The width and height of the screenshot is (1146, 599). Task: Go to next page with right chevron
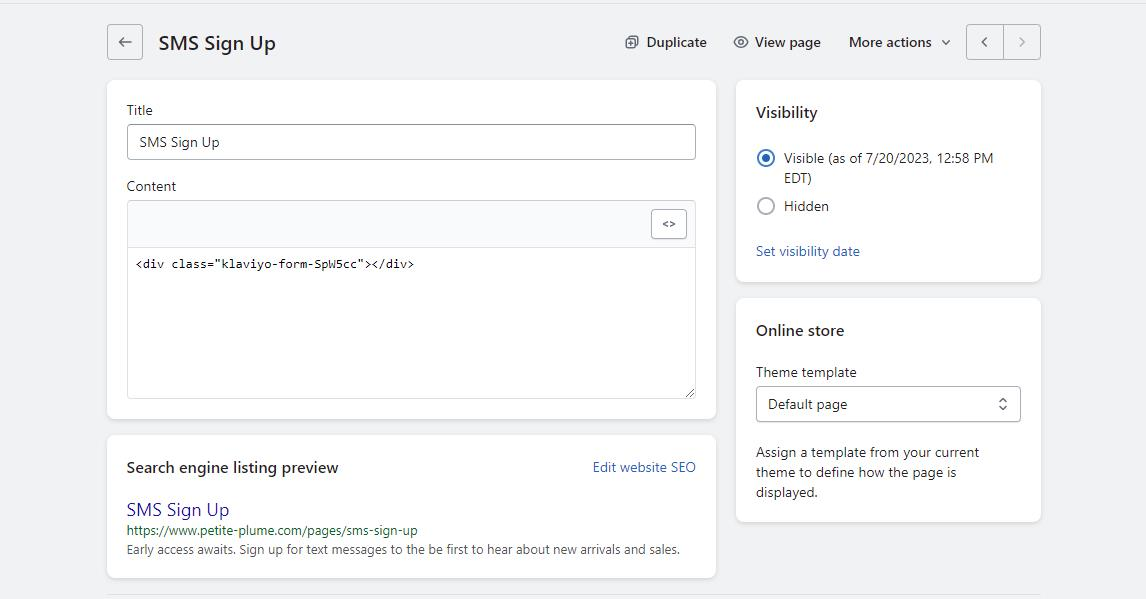[1021, 42]
